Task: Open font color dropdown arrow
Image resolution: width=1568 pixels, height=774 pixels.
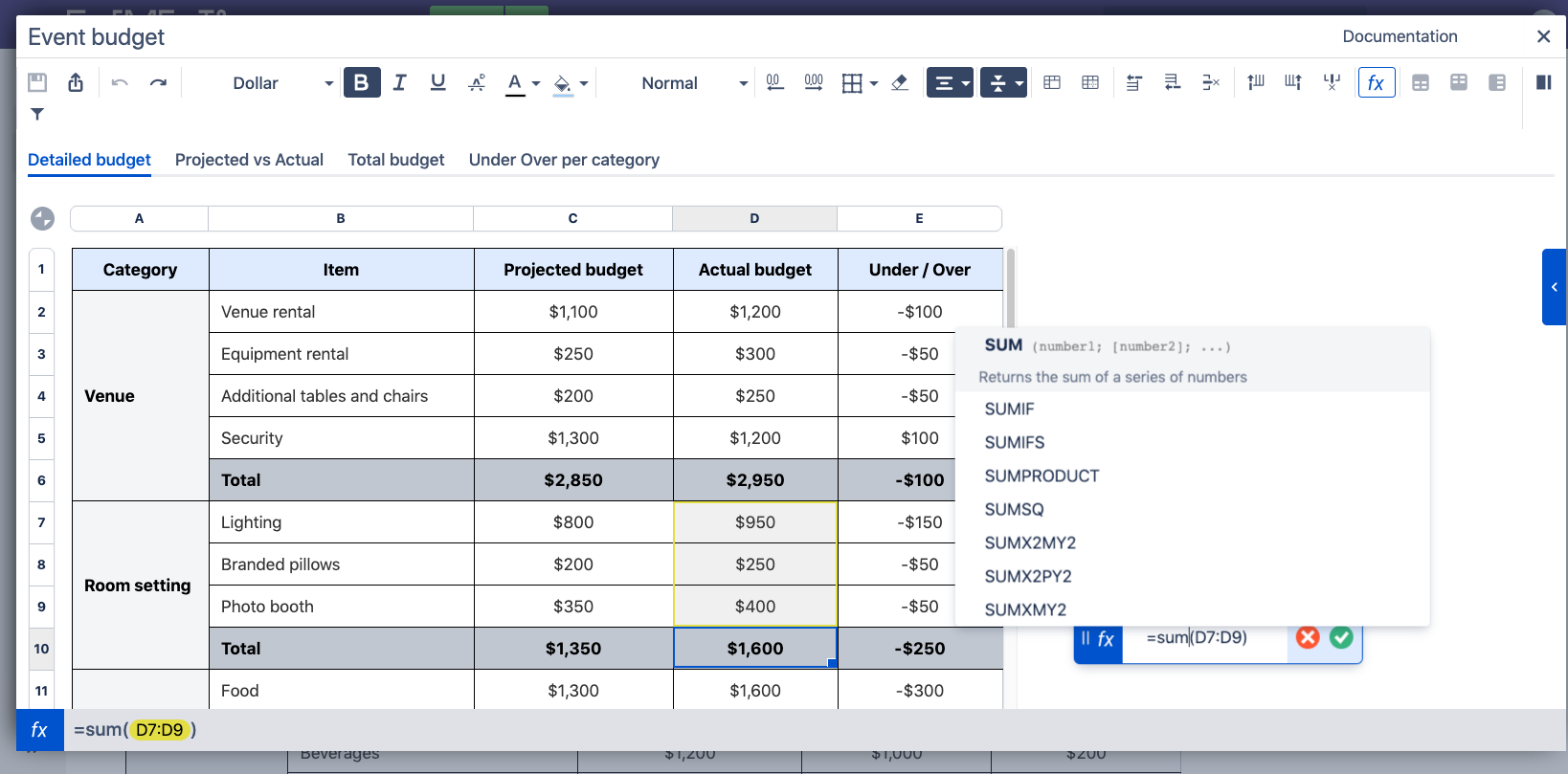Action: pyautogui.click(x=536, y=83)
